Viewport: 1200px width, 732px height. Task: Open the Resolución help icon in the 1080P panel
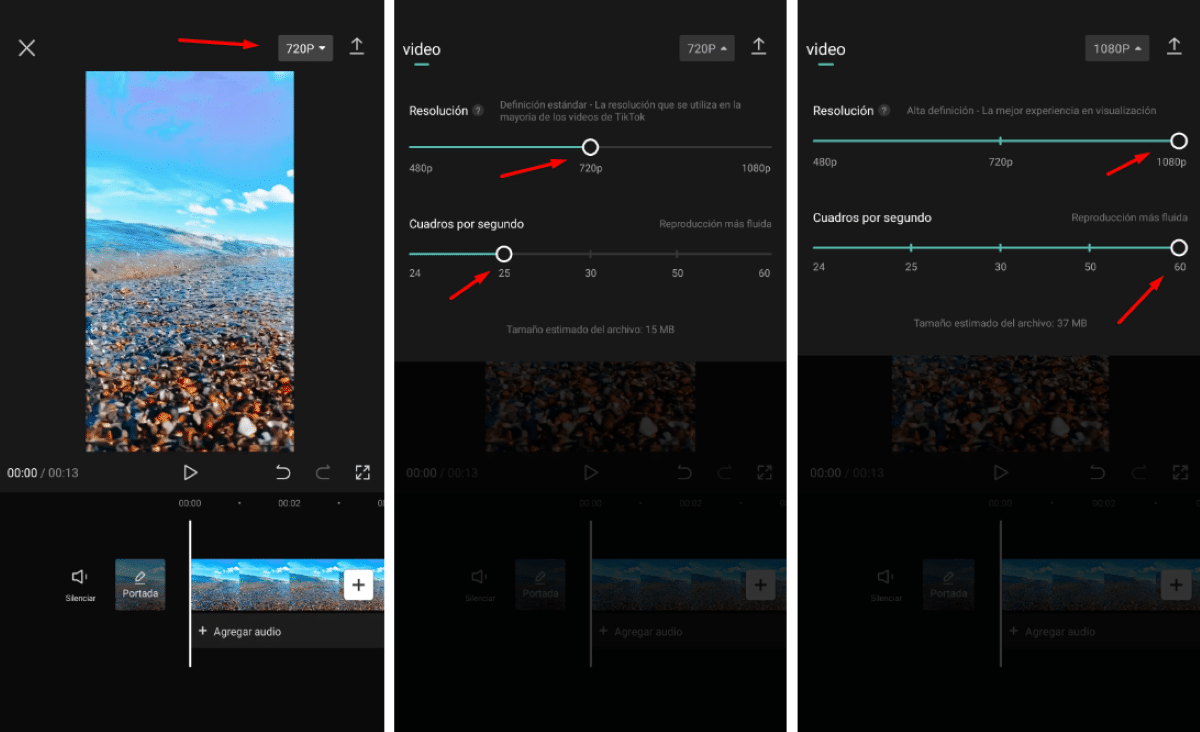(884, 111)
